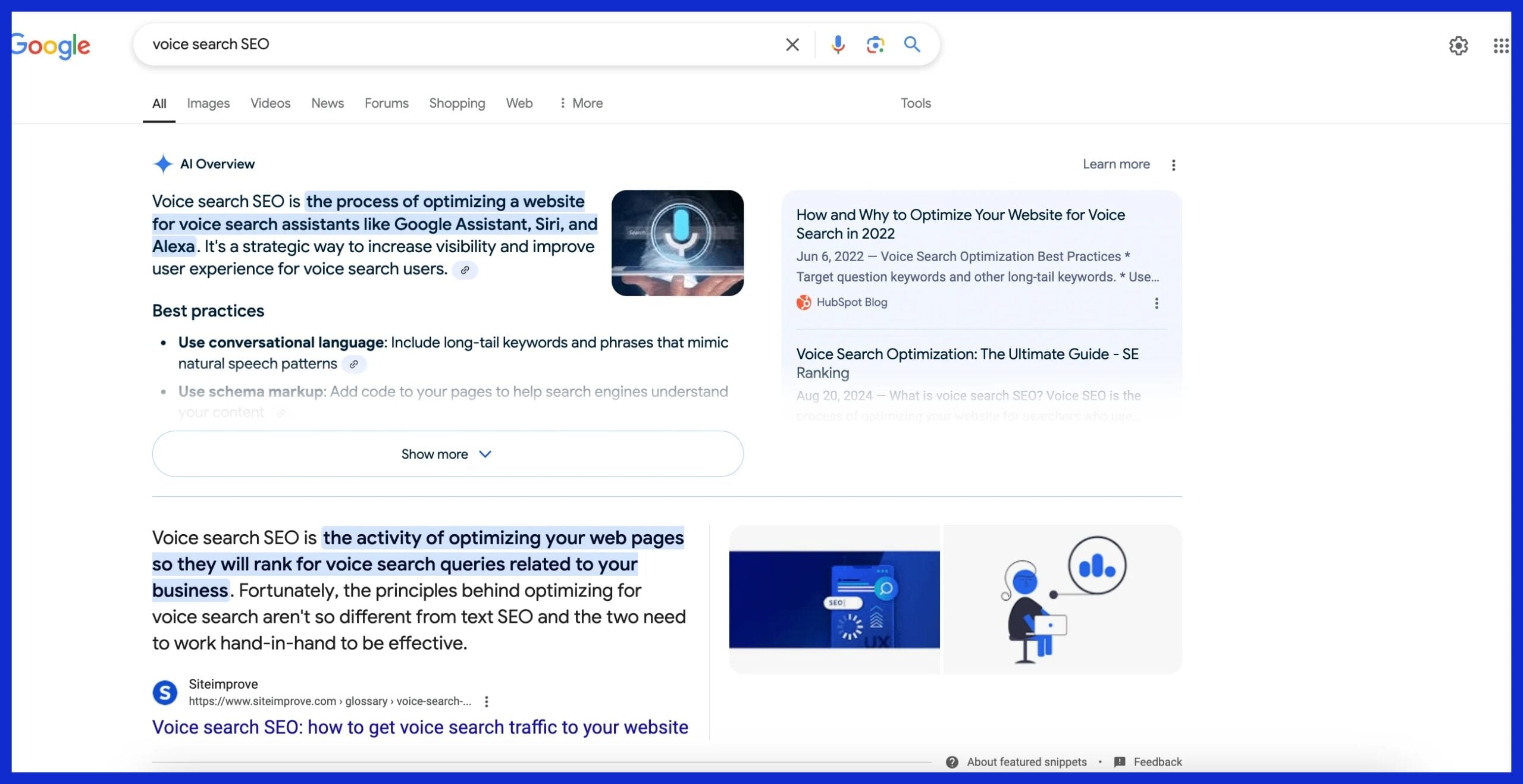Switch to the Shopping tab
The image size is (1523, 784).
tap(456, 103)
